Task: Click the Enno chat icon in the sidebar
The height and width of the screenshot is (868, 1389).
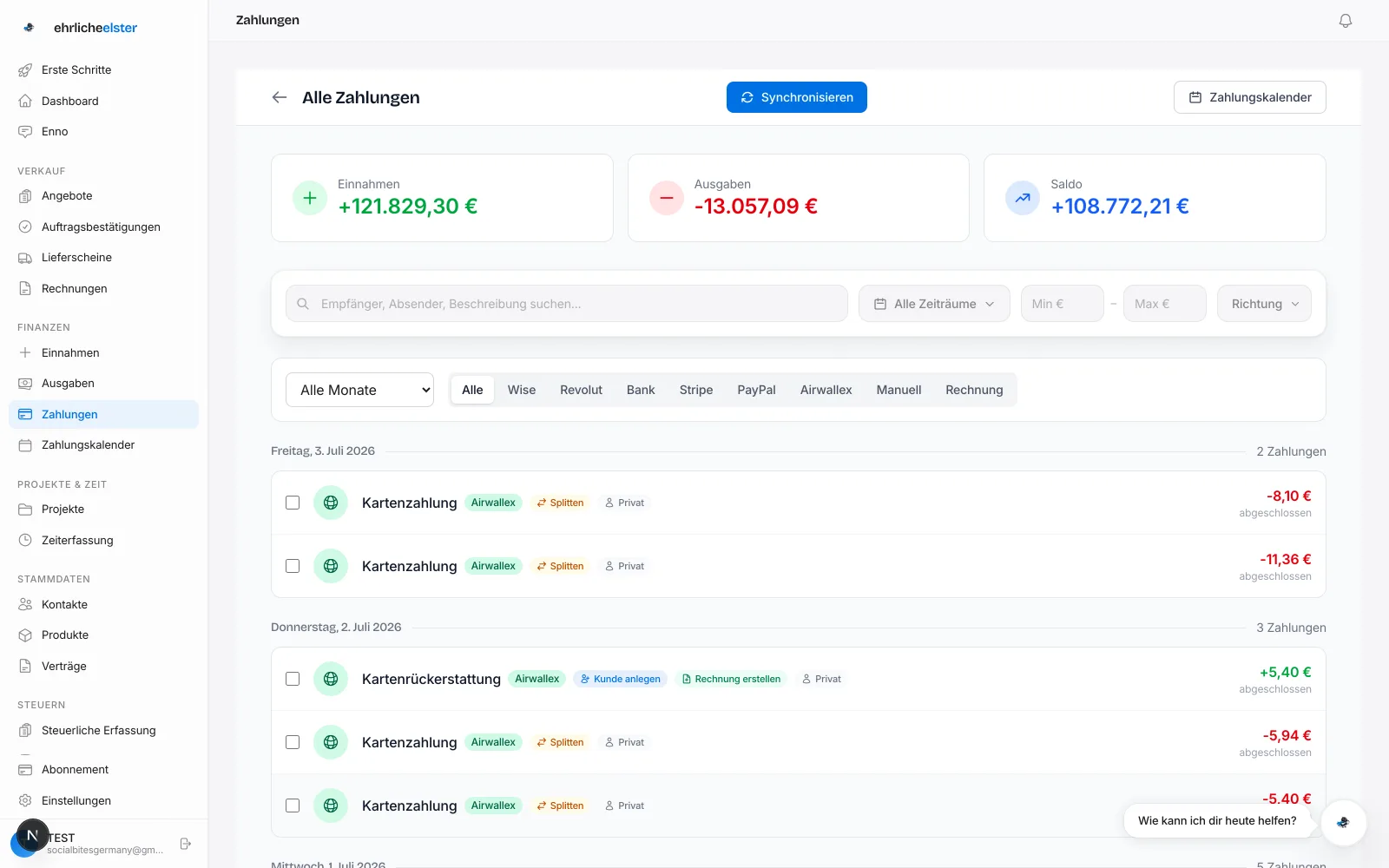Action: click(x=25, y=132)
